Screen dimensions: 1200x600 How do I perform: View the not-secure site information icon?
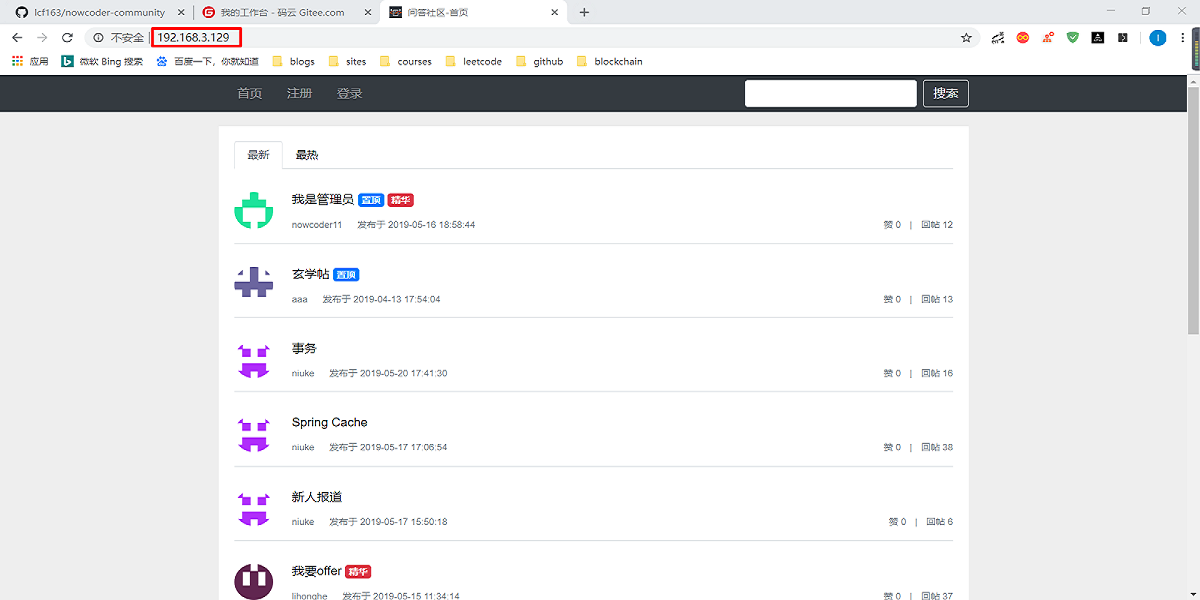(x=98, y=37)
